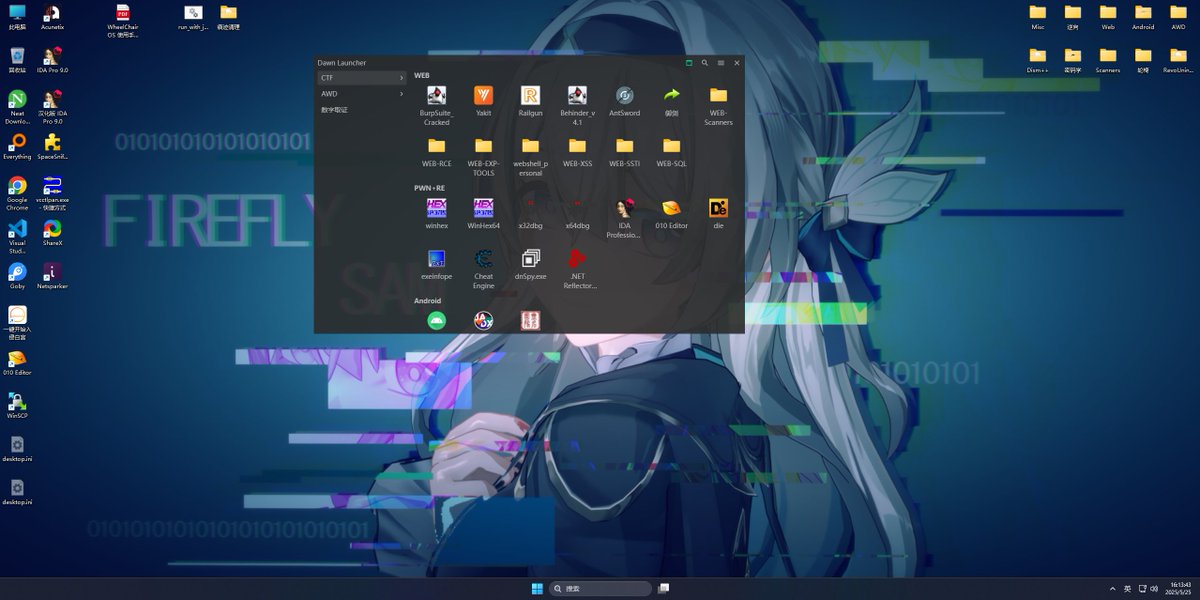Launch Cheat Engine from the launcher

click(x=483, y=259)
